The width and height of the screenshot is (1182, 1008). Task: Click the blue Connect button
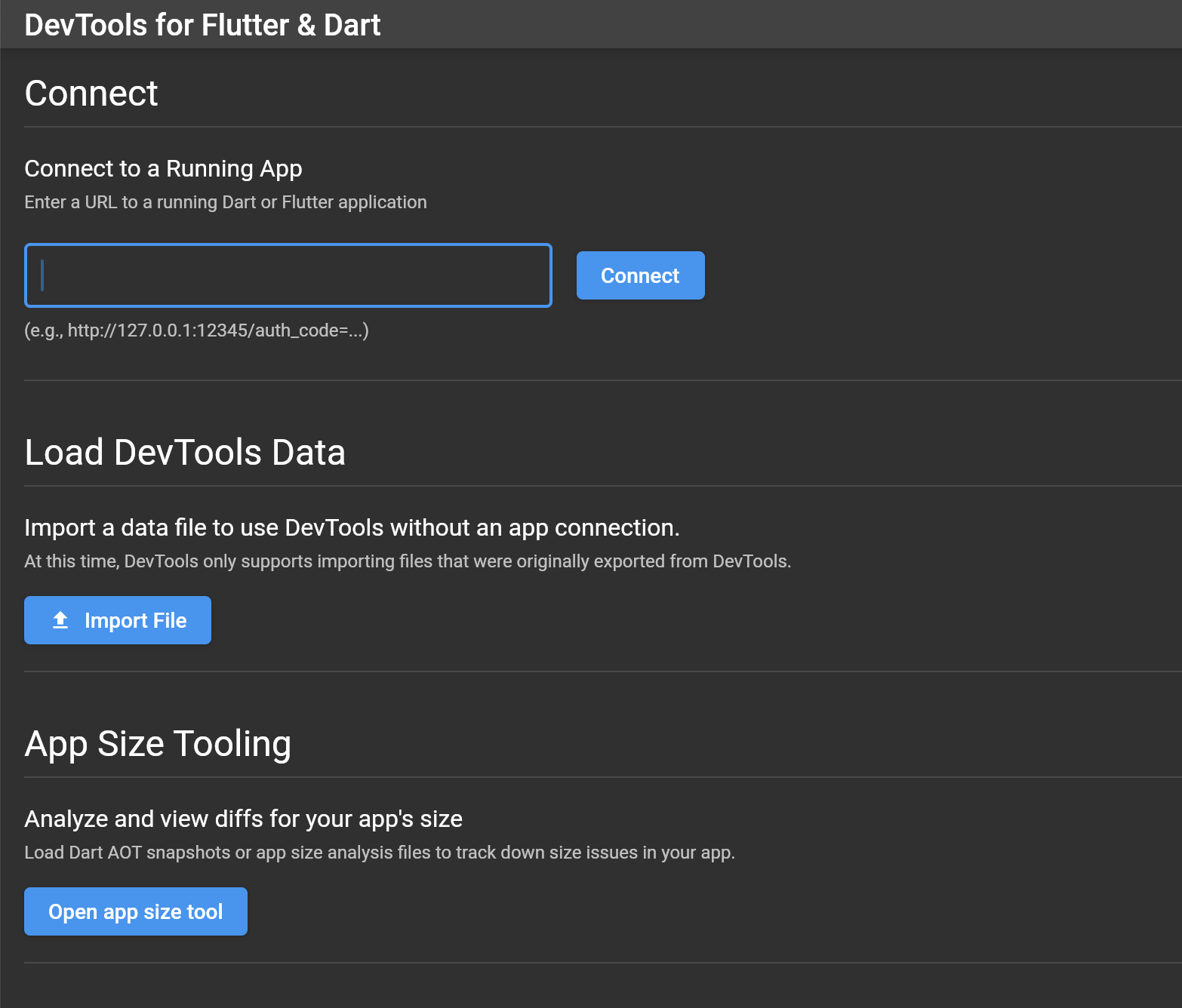[x=641, y=275]
